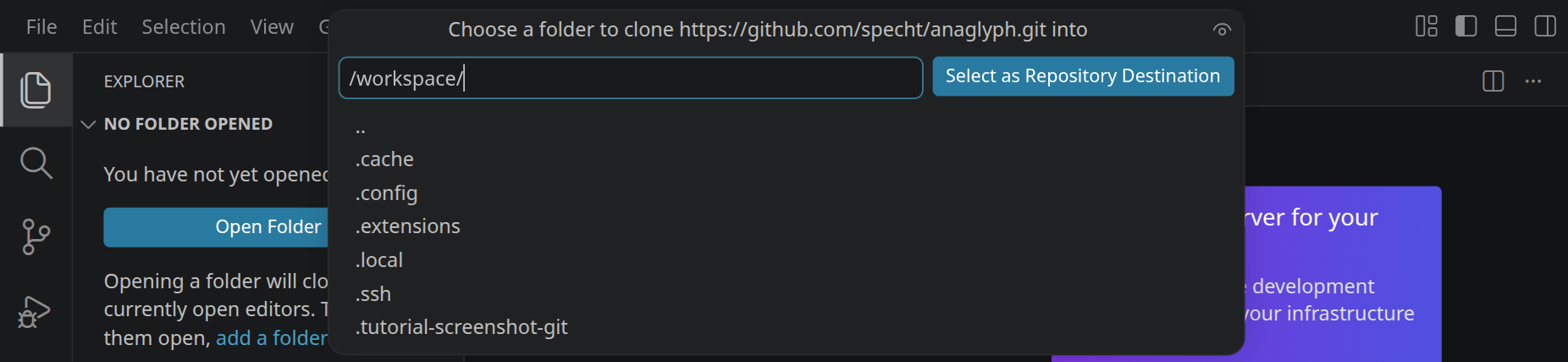1568x362 pixels.
Task: Open the Explorer view in activity bar
Action: click(36, 90)
